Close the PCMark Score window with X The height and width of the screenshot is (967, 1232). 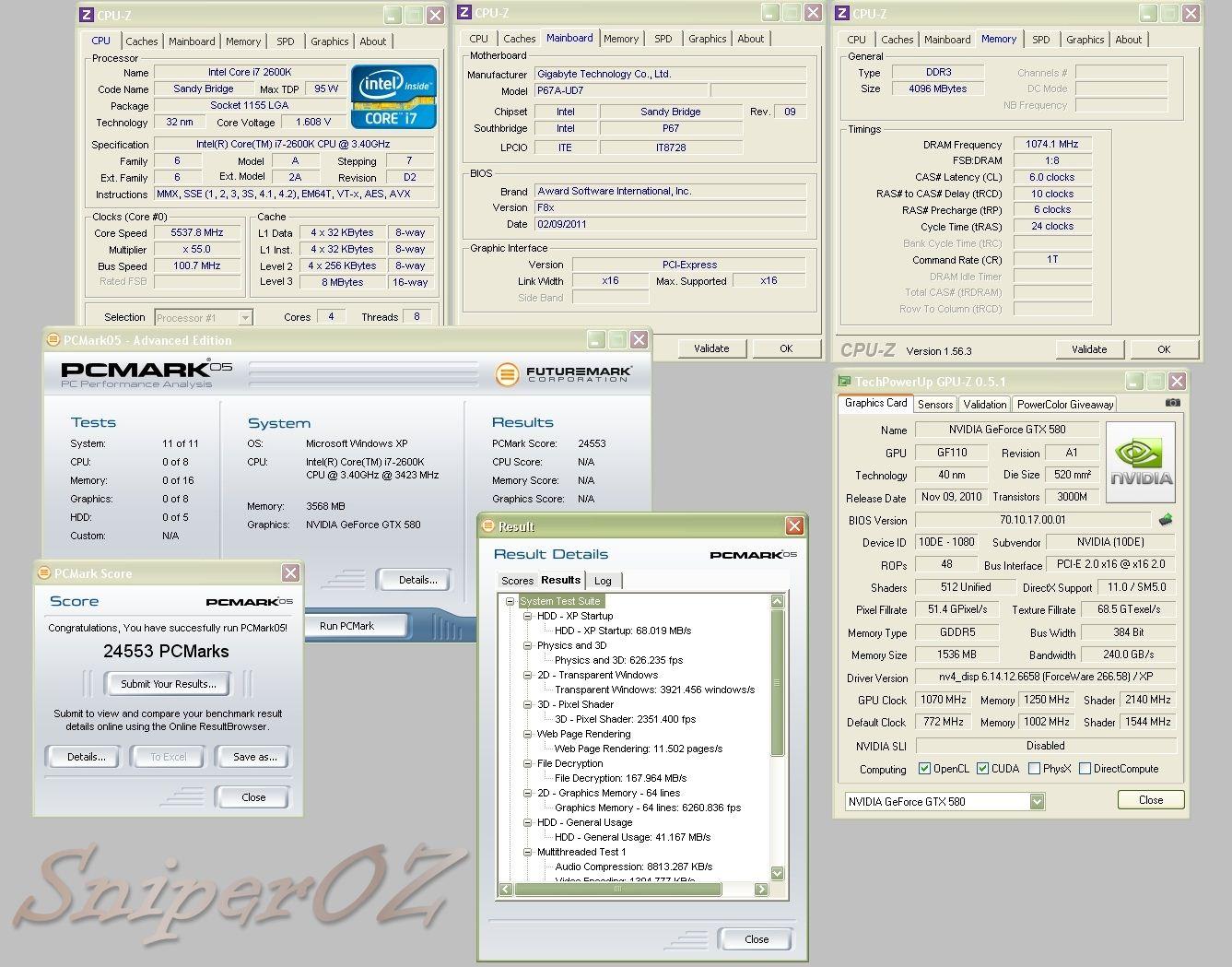point(290,572)
